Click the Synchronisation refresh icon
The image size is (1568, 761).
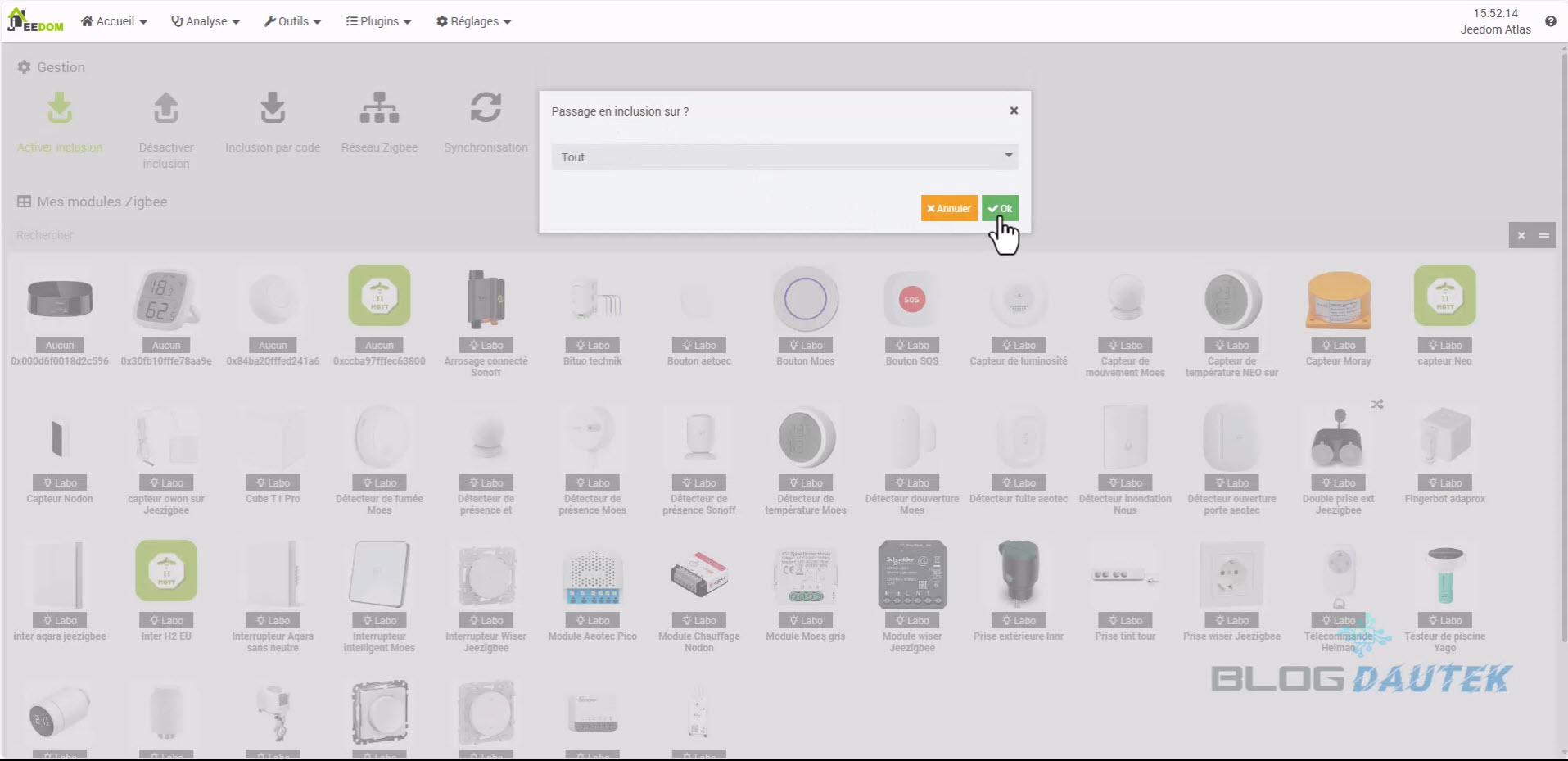point(486,108)
